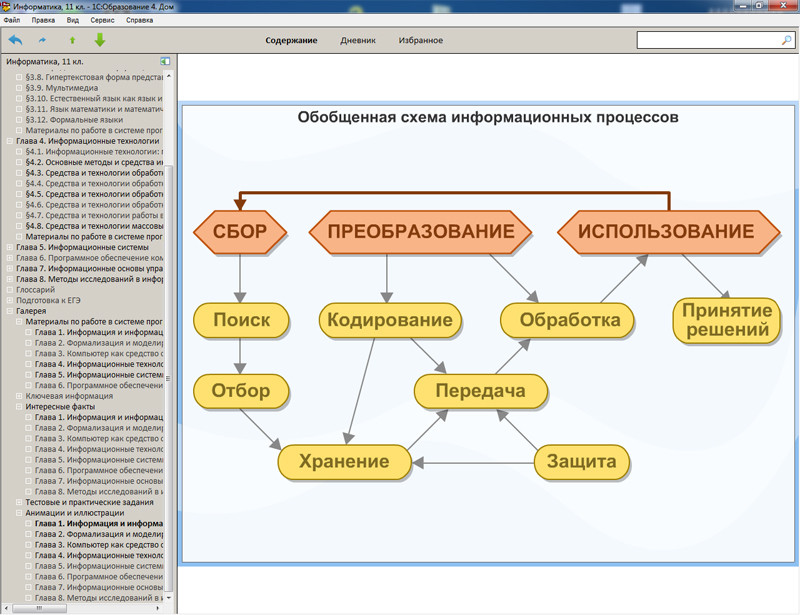Open §3.8. Гипертекстовая форма in the tree
Screen dimensions: 800x615
[x=94, y=78]
